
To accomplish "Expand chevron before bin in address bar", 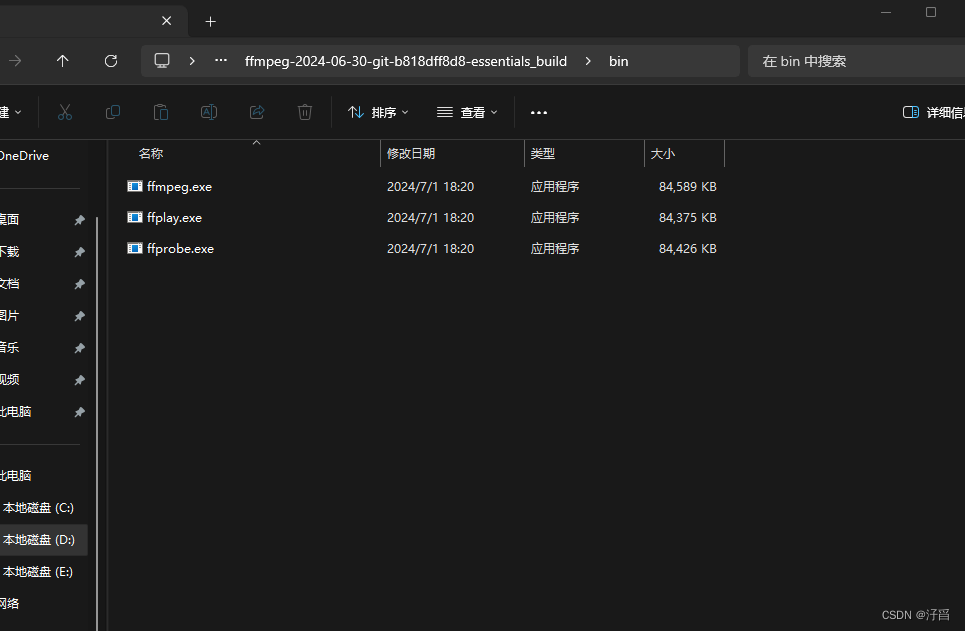I will coord(588,61).
